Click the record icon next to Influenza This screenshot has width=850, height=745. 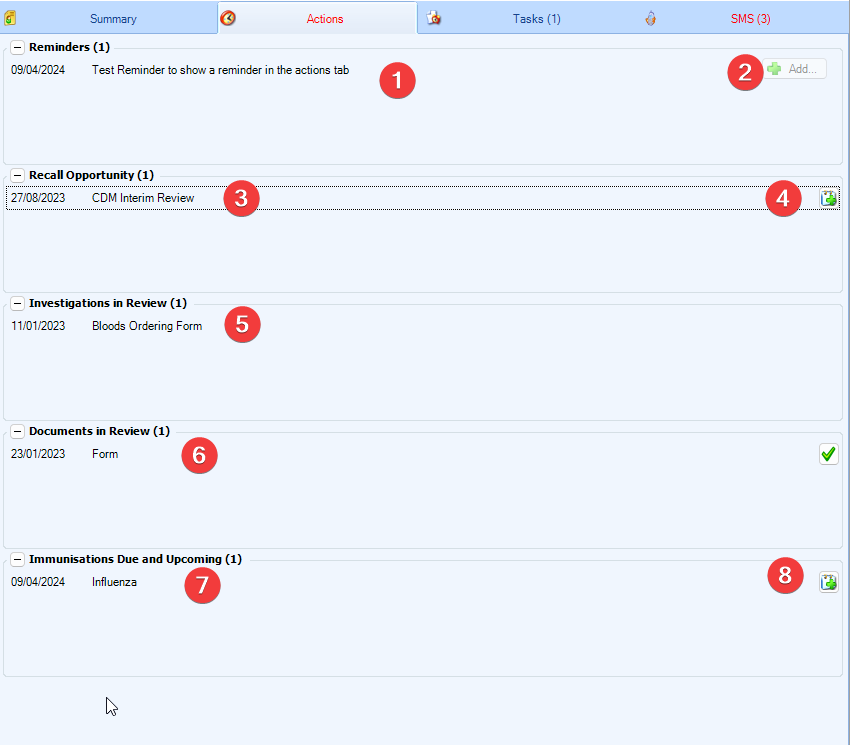[x=828, y=582]
